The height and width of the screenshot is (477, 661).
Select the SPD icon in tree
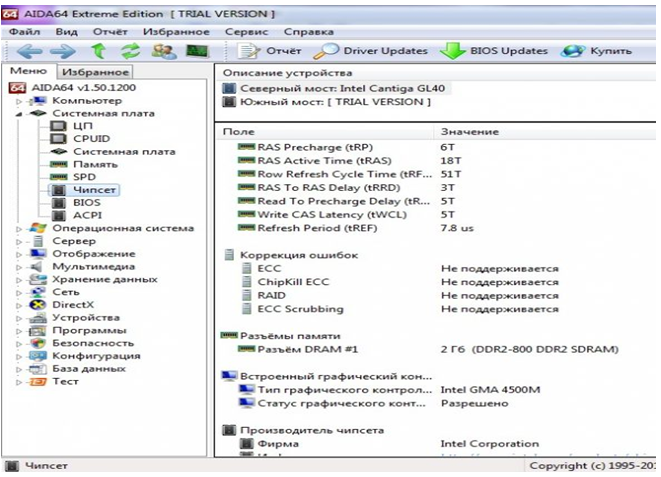(59, 177)
